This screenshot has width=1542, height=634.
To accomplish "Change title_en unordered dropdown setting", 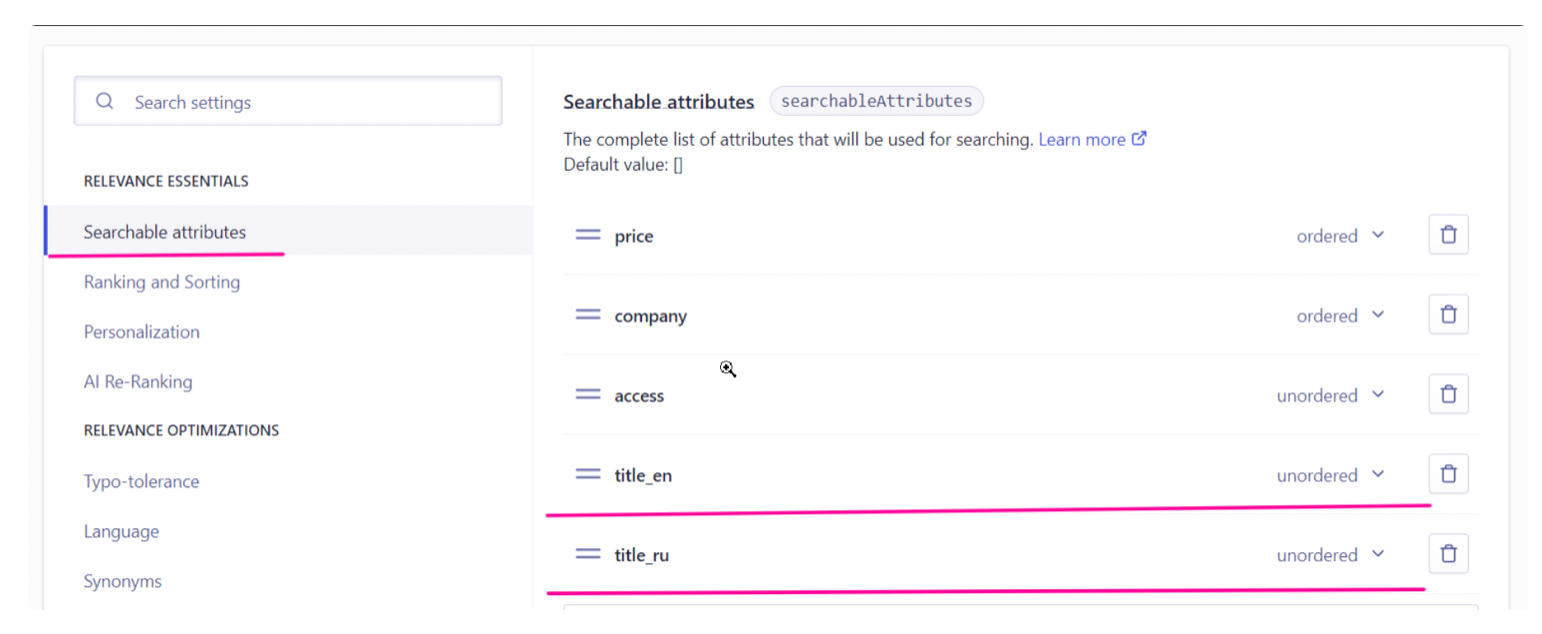I will click(x=1331, y=475).
